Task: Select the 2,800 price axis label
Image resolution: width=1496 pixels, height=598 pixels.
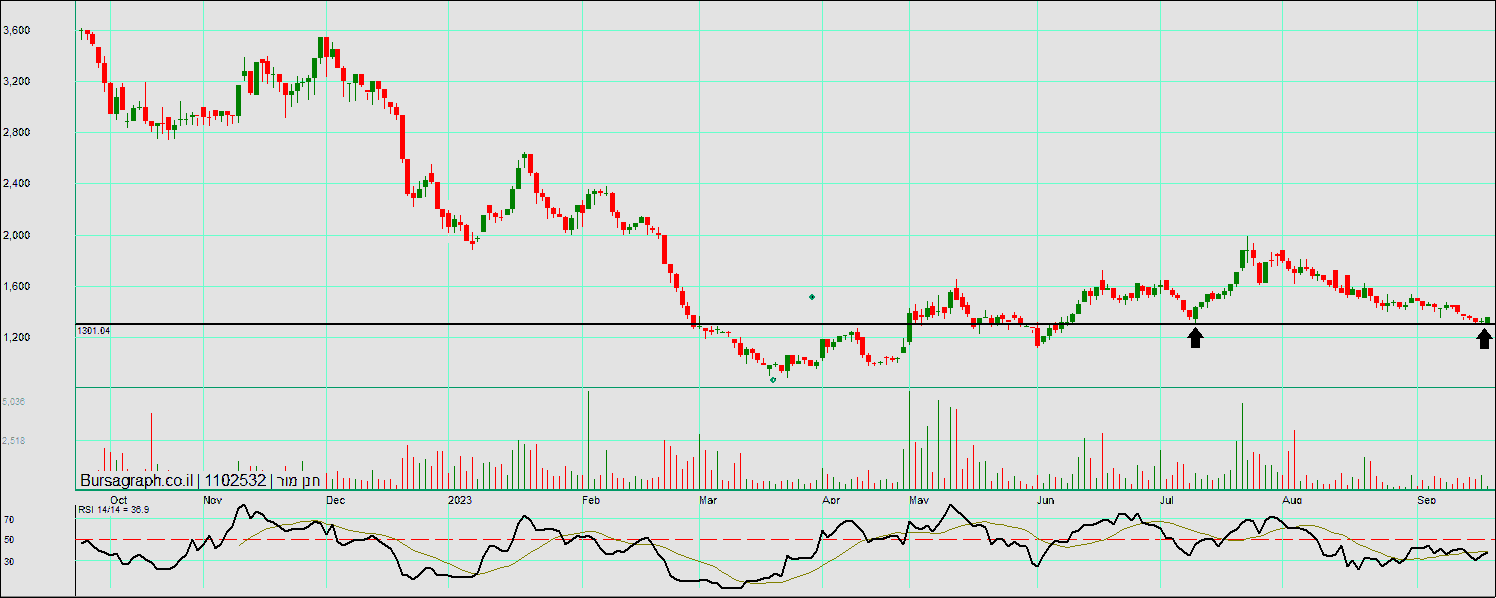Action: 17,132
